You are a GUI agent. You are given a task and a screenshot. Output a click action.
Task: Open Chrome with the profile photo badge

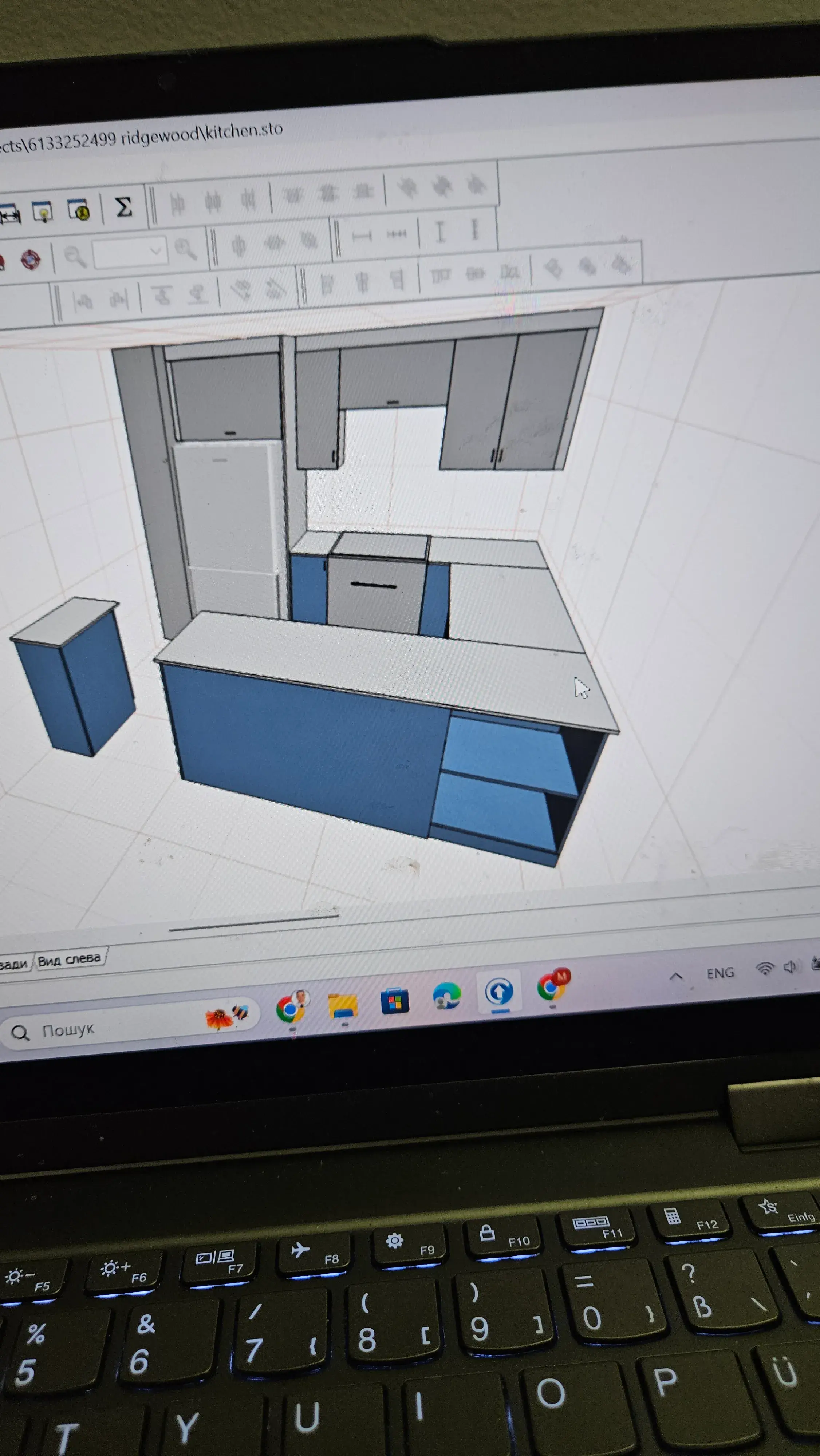292,1007
